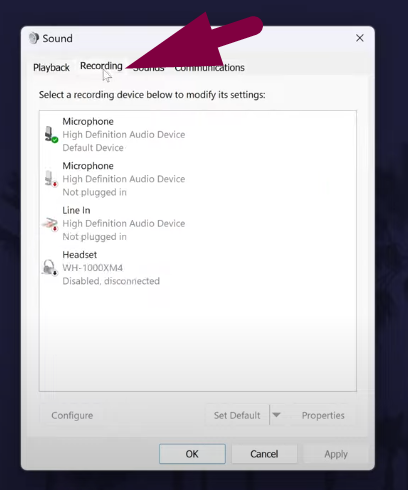Click the Configure button
Screen dimensions: 408x490
point(72,415)
